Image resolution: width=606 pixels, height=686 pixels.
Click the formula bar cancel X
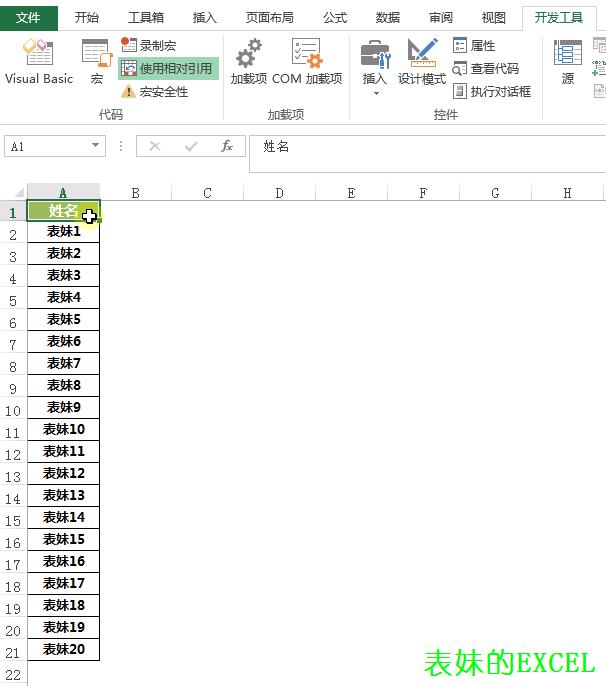pyautogui.click(x=155, y=146)
